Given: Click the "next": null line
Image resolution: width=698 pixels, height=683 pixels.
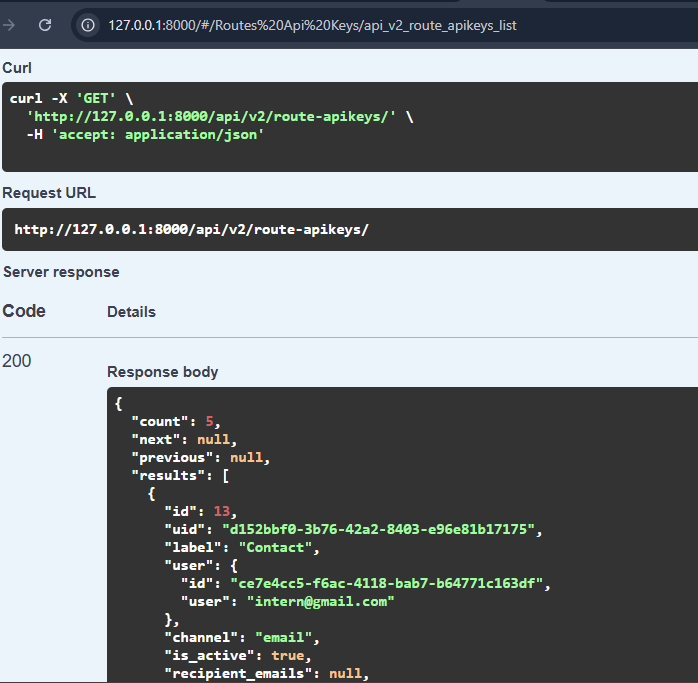Looking at the screenshot, I should 184,439.
